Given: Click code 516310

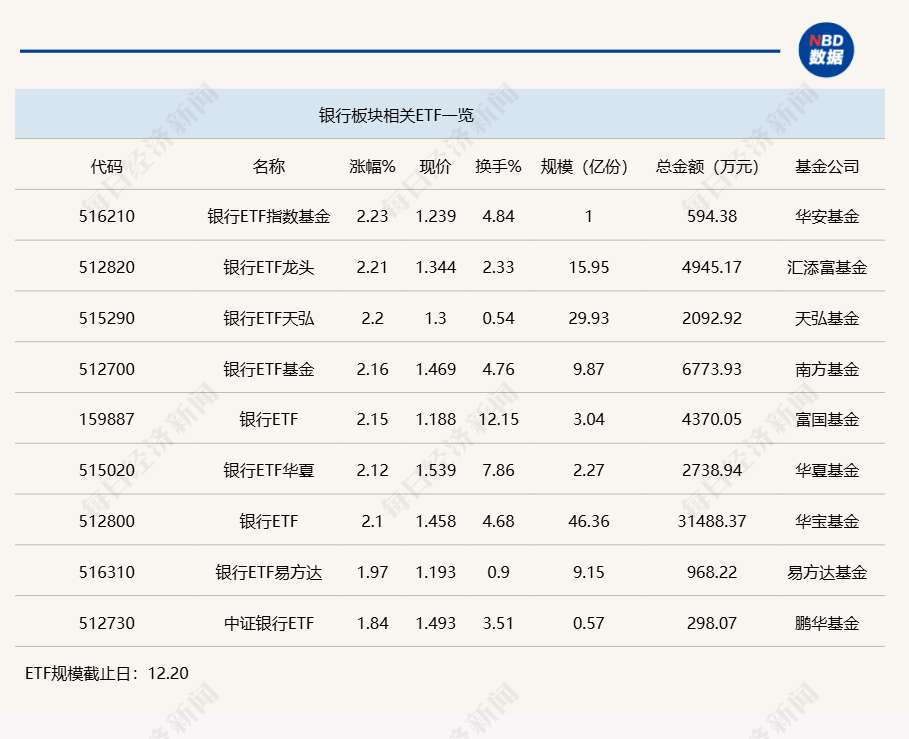Looking at the screenshot, I should 107,572.
